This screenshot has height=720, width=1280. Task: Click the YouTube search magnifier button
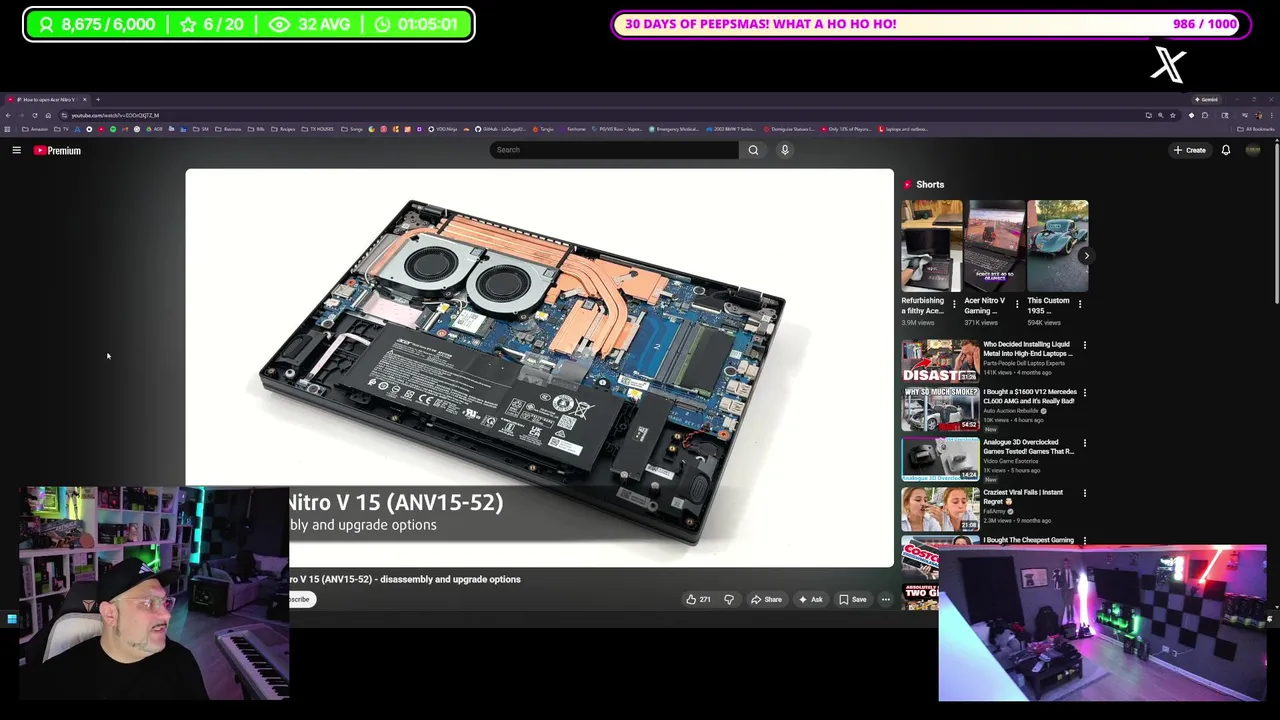coord(753,150)
